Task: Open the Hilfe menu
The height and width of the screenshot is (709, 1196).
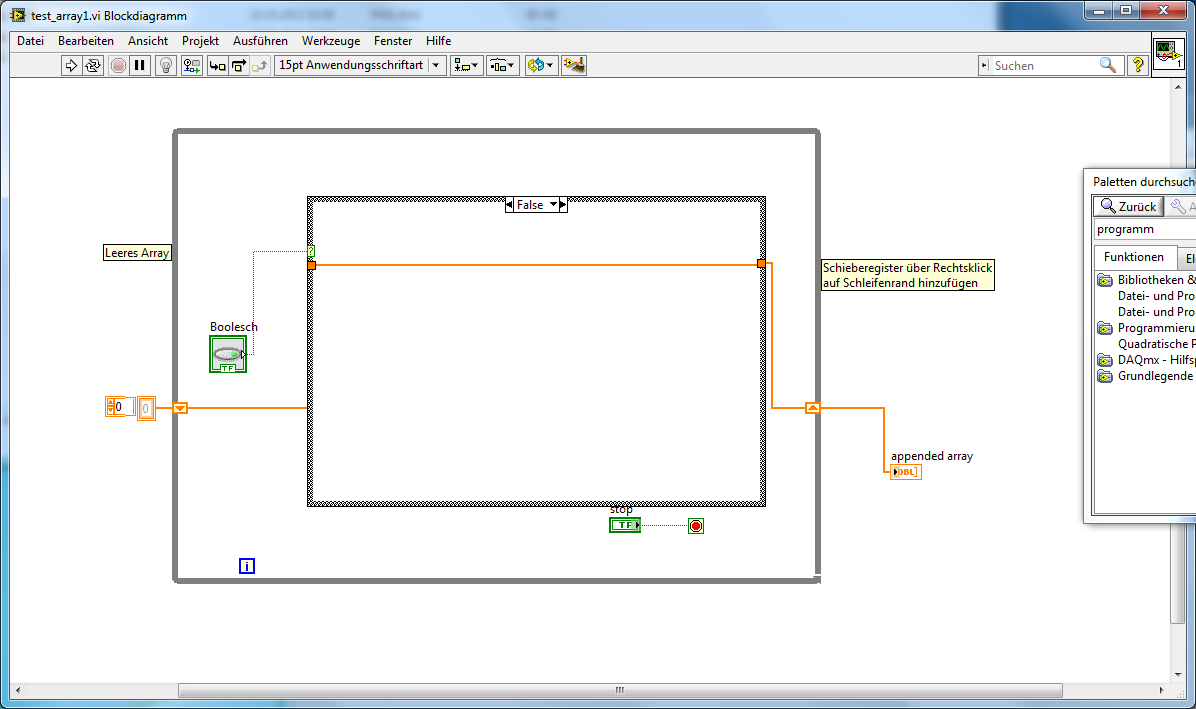Action: click(x=439, y=41)
